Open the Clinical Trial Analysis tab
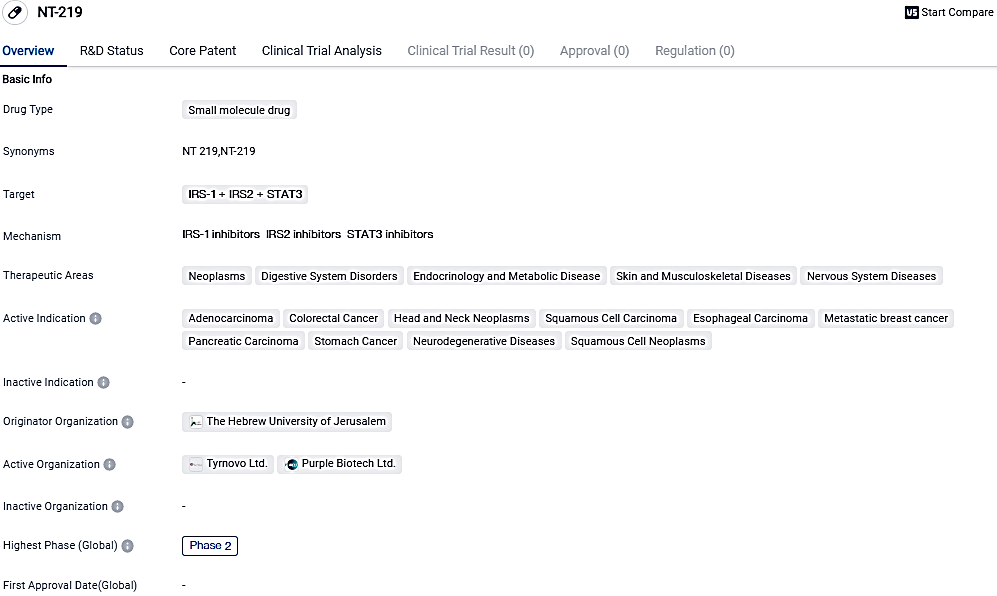Screen dimensions: 997x596 [322, 51]
